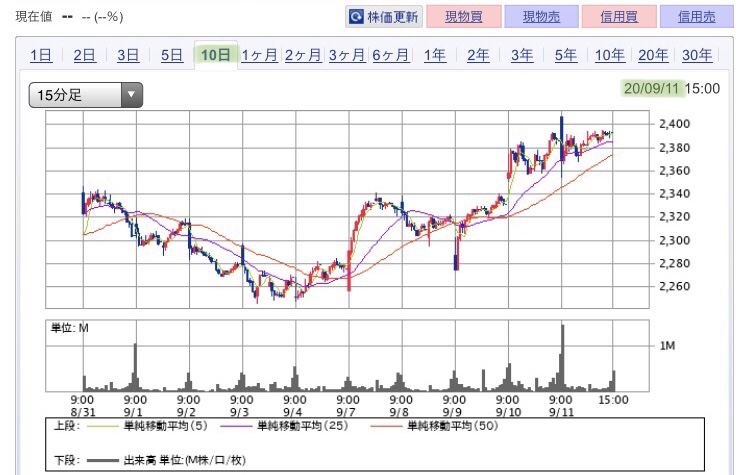Switch chart to 3ヶ月 range
Screen dimensions: 741x475
point(347,55)
